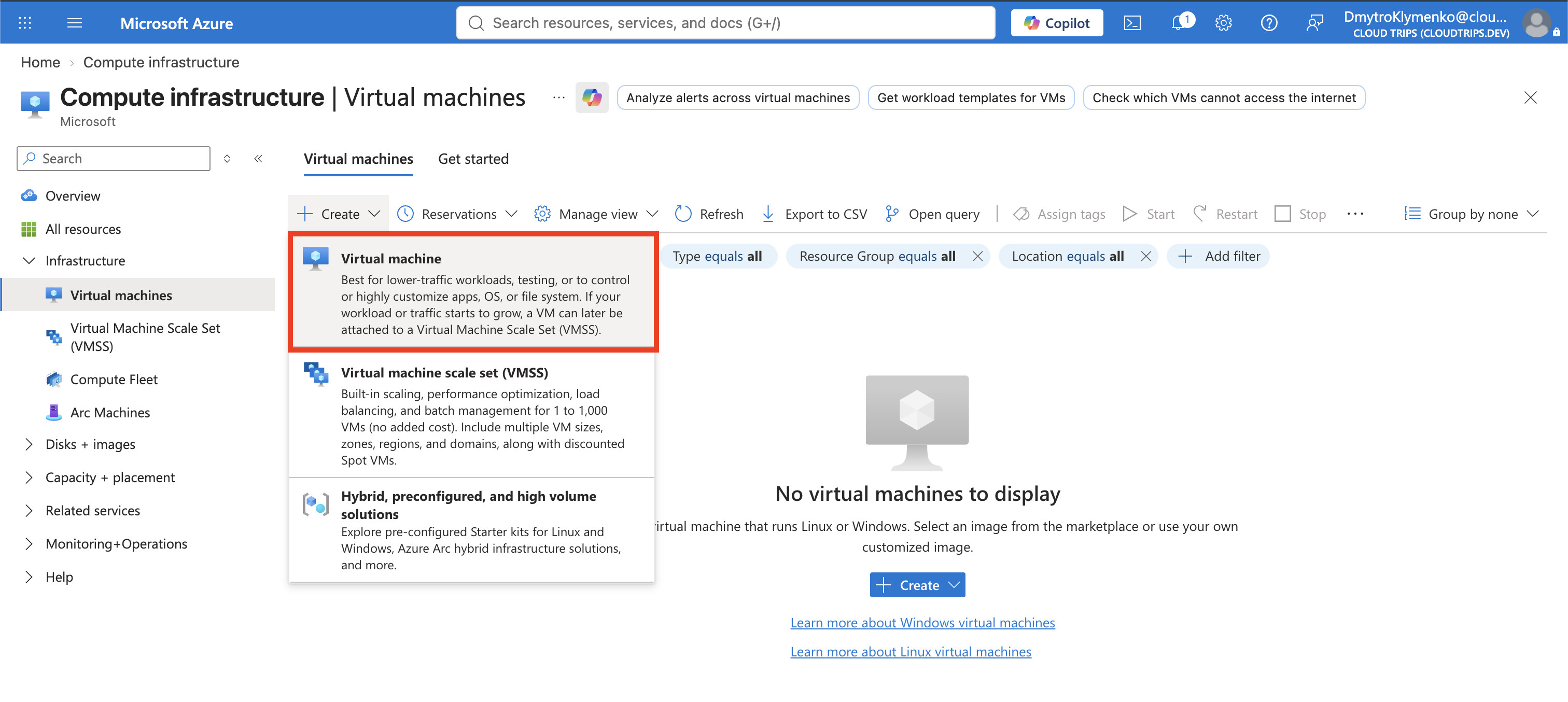Image resolution: width=1568 pixels, height=702 pixels.
Task: Close the Compute infrastructure blade
Action: click(1530, 97)
